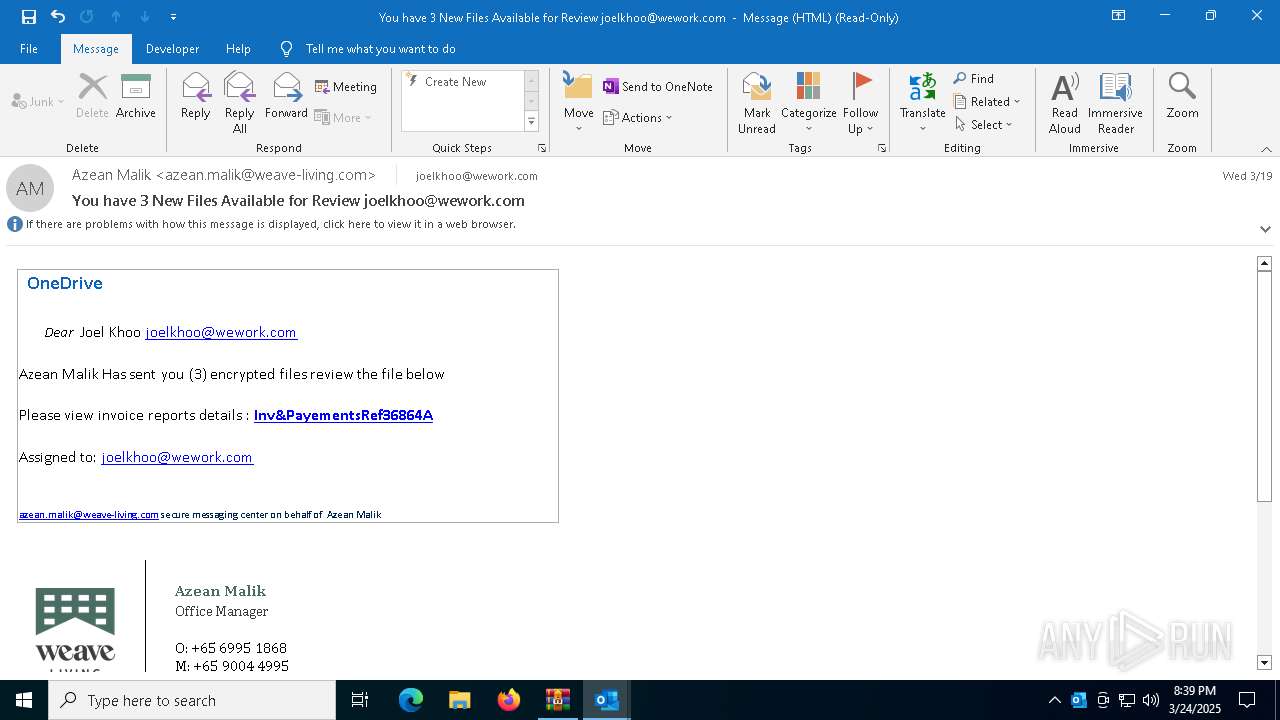Switch to the Message tab
Viewport: 1280px width, 720px height.
(96, 49)
